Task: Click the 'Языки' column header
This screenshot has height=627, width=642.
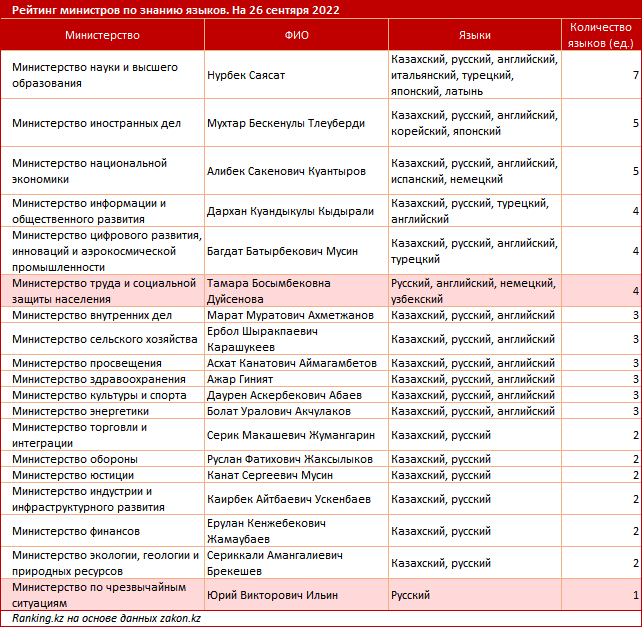Action: pyautogui.click(x=474, y=35)
